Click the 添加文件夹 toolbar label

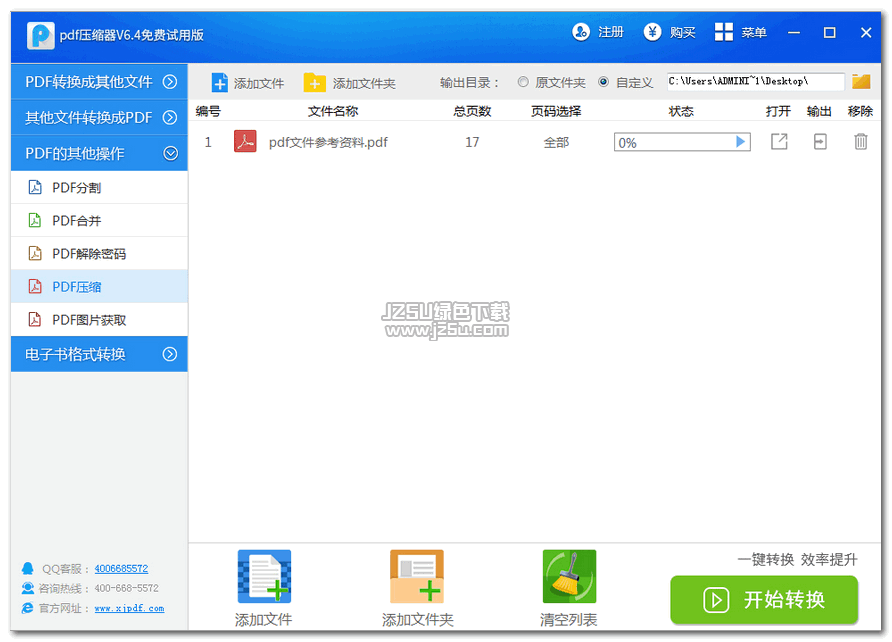tap(364, 84)
